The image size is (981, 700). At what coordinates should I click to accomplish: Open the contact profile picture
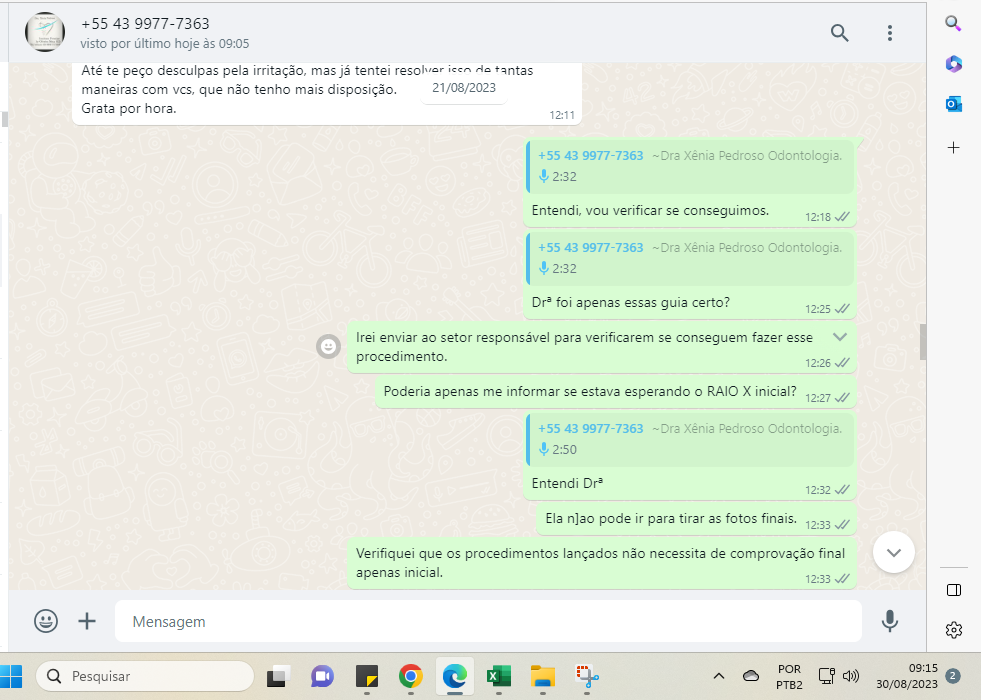point(45,32)
